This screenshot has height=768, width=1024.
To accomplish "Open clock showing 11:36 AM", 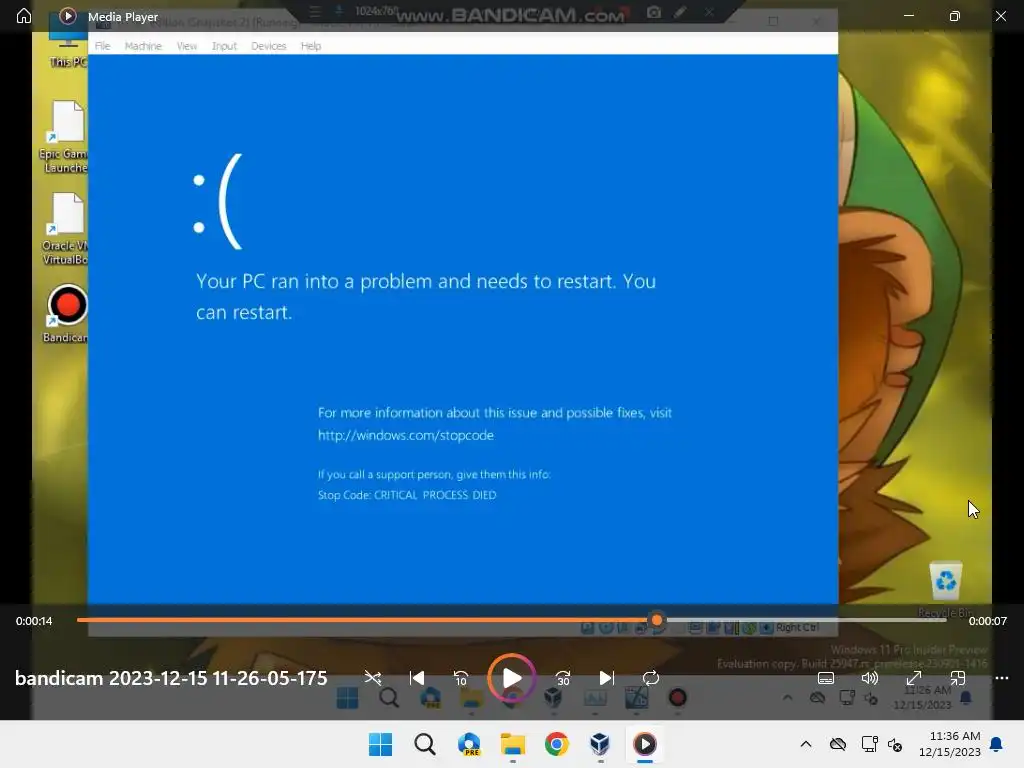I will pos(950,744).
